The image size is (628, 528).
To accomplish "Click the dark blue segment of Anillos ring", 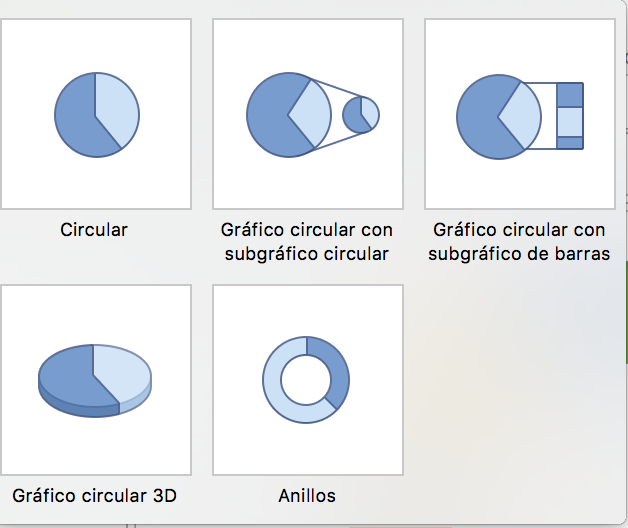I will tap(333, 369).
